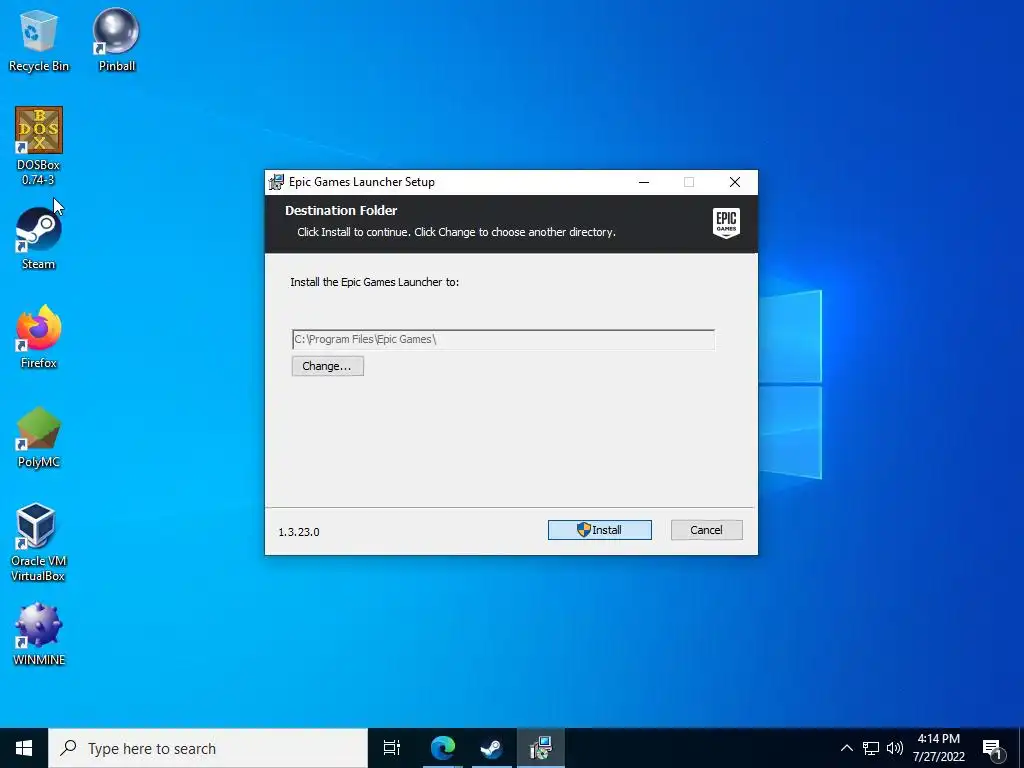Open the Windows Start menu

coord(24,748)
